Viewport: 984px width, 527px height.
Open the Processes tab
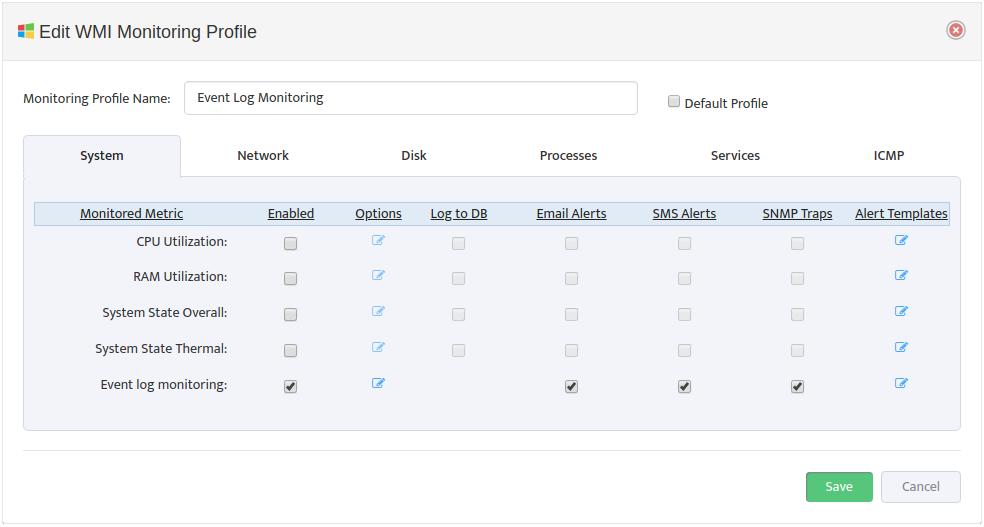pos(569,156)
